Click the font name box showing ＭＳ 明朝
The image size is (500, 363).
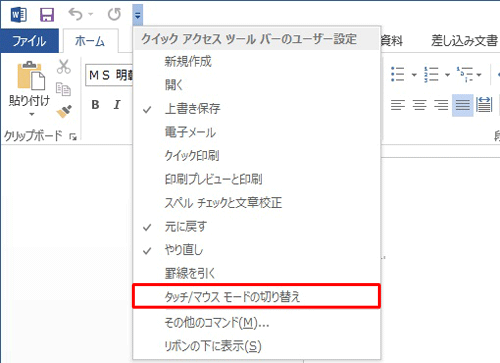click(x=109, y=75)
